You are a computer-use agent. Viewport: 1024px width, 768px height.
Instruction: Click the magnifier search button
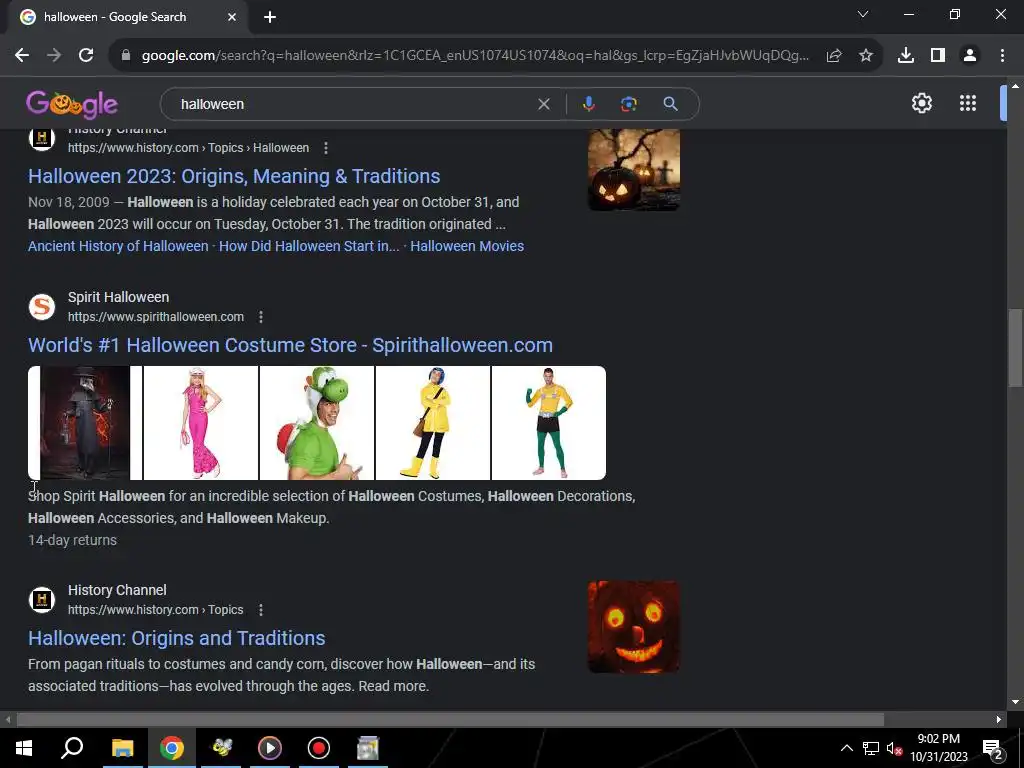(x=670, y=104)
